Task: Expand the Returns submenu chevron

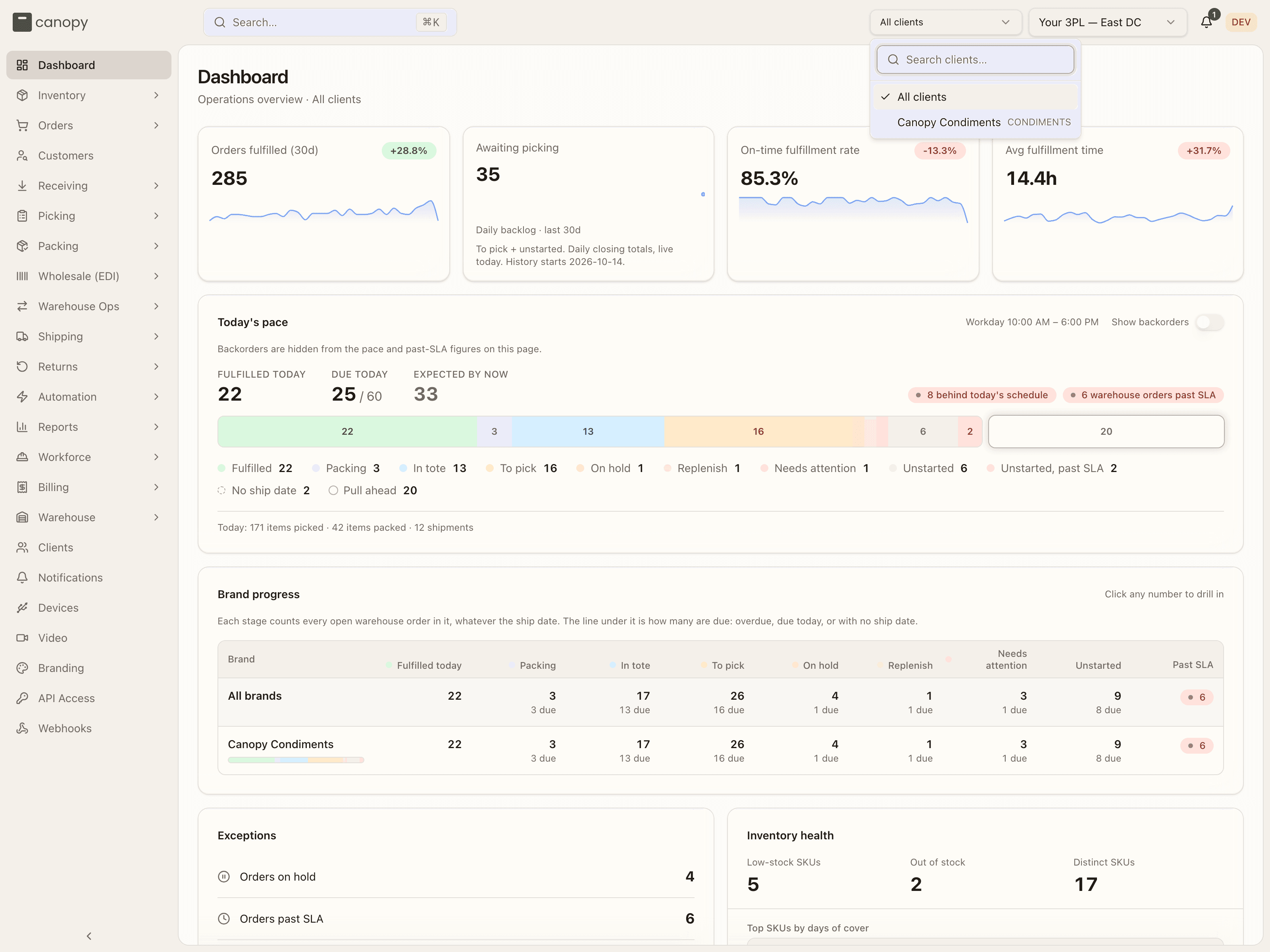Action: point(156,367)
